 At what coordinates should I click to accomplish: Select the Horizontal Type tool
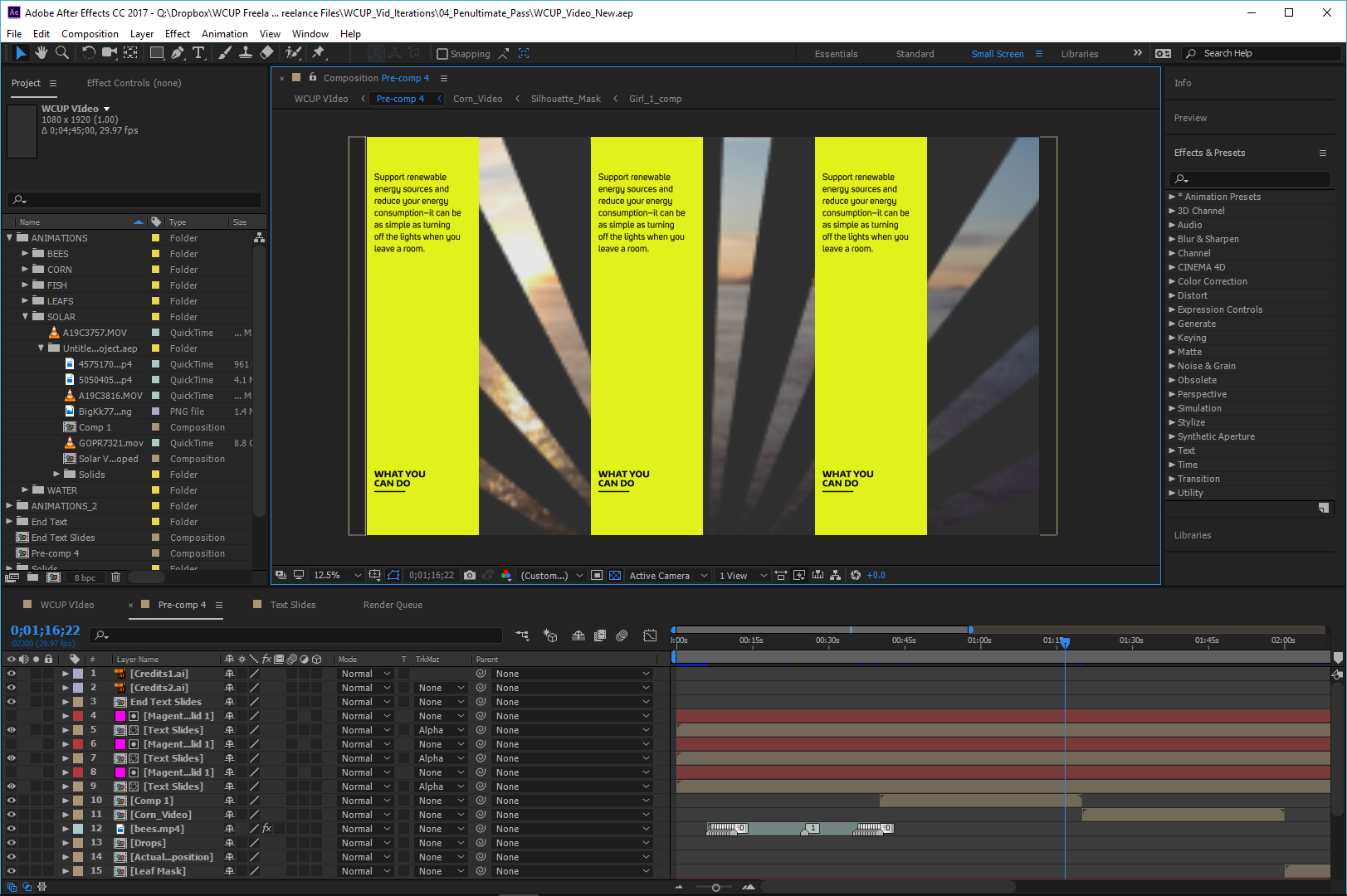[199, 53]
